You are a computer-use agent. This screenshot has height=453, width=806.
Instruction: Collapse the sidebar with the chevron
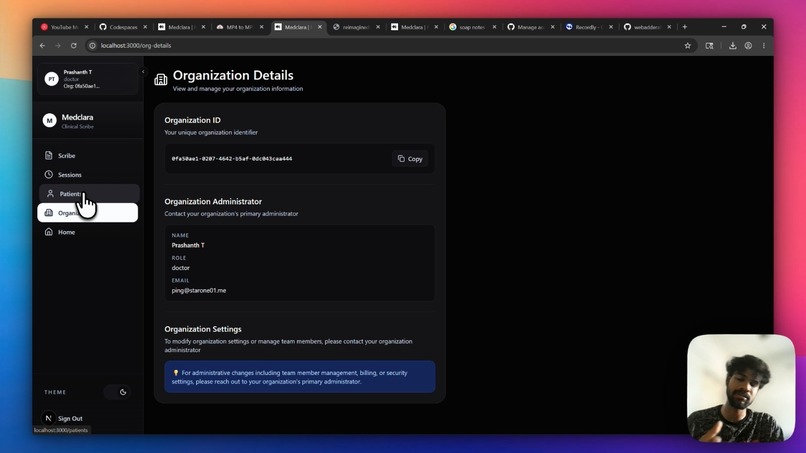[x=143, y=72]
